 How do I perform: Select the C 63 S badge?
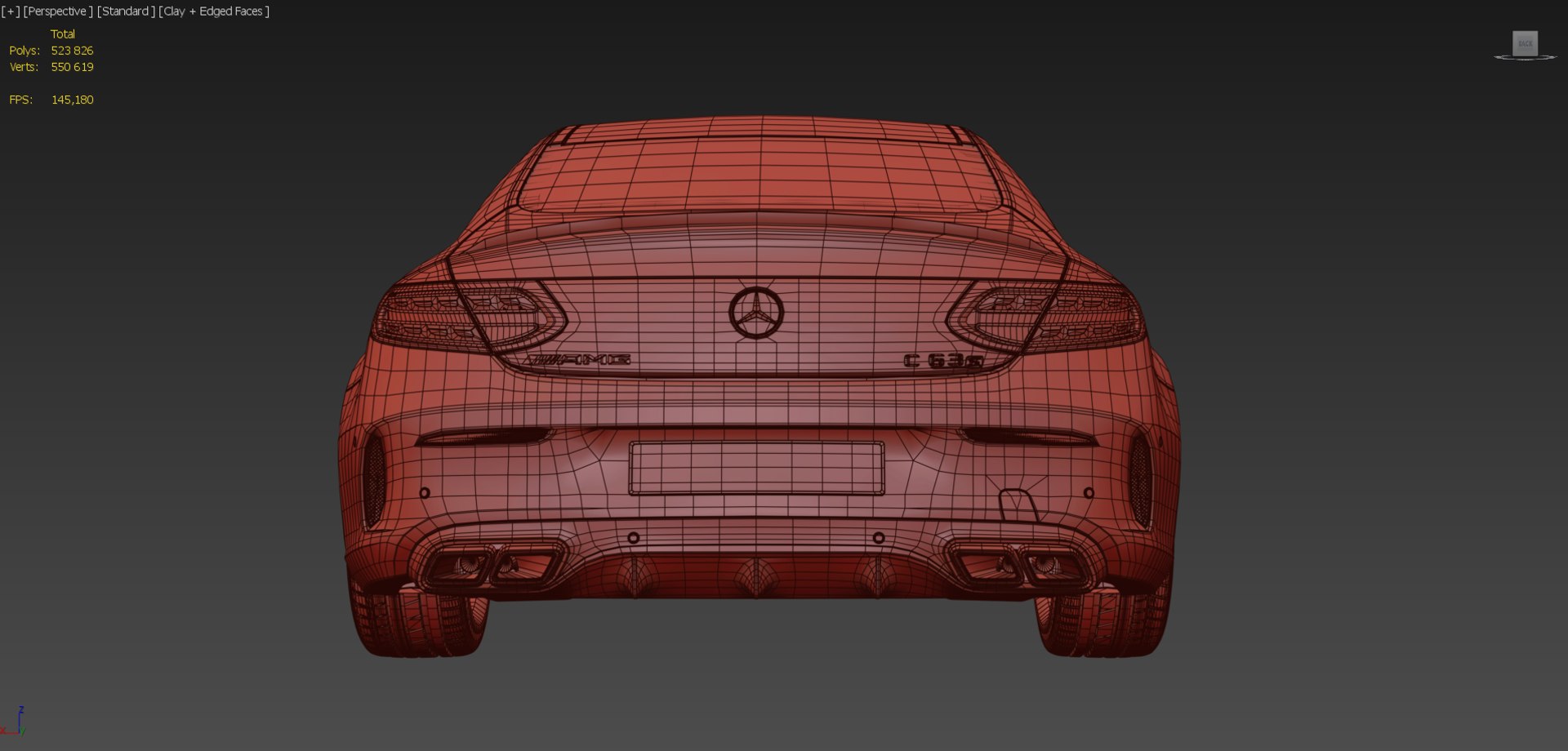click(x=944, y=361)
